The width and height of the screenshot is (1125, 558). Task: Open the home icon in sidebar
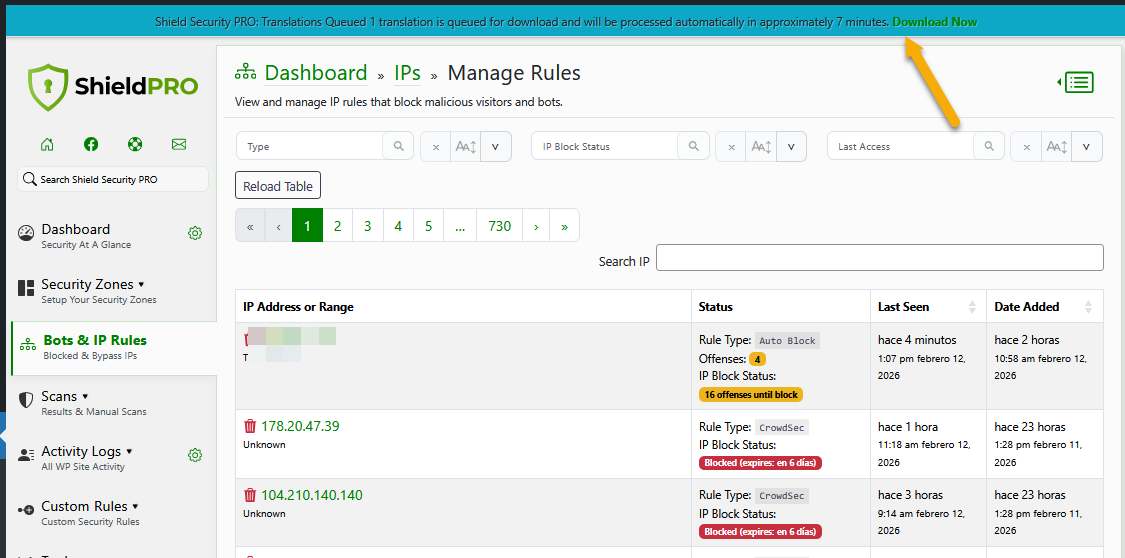pyautogui.click(x=47, y=144)
